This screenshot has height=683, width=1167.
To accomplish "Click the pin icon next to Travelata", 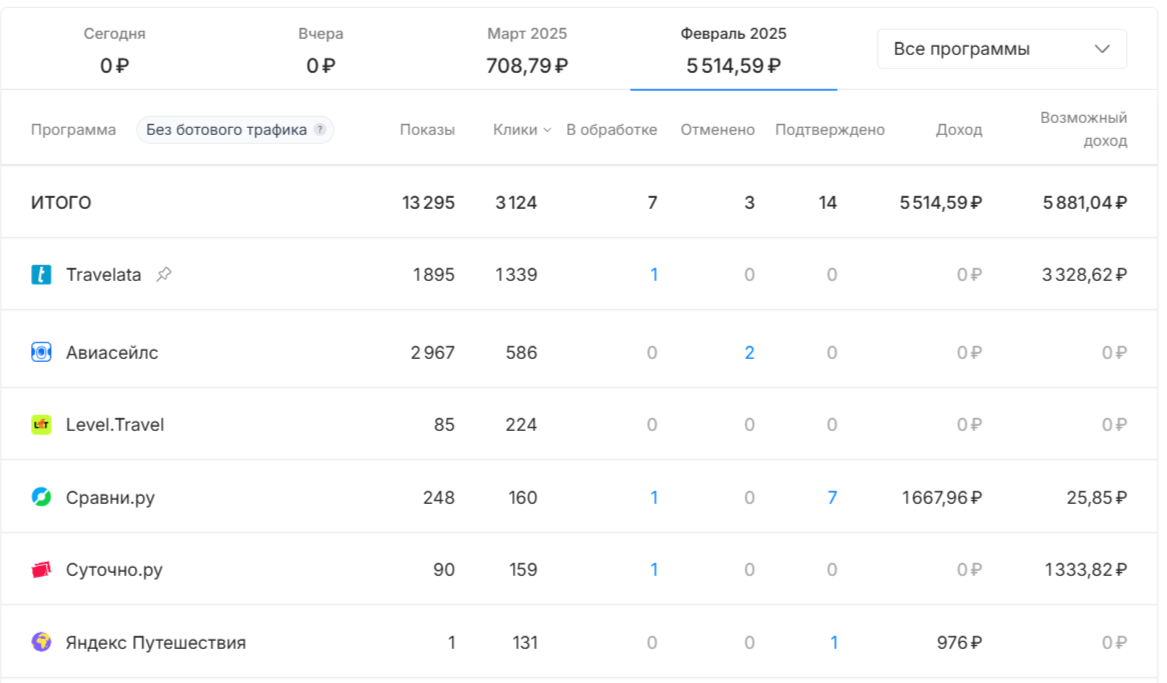I will 164,274.
